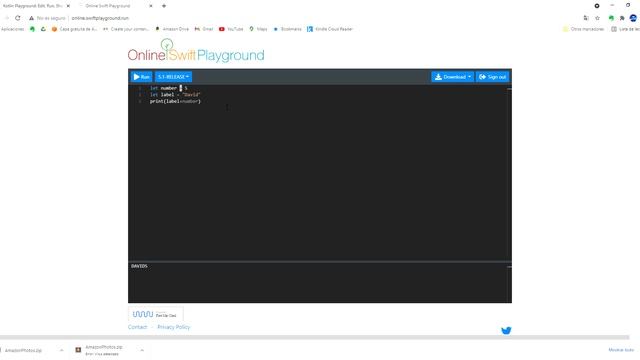Click the translate page icon
640x360 pixels.
coord(586,18)
